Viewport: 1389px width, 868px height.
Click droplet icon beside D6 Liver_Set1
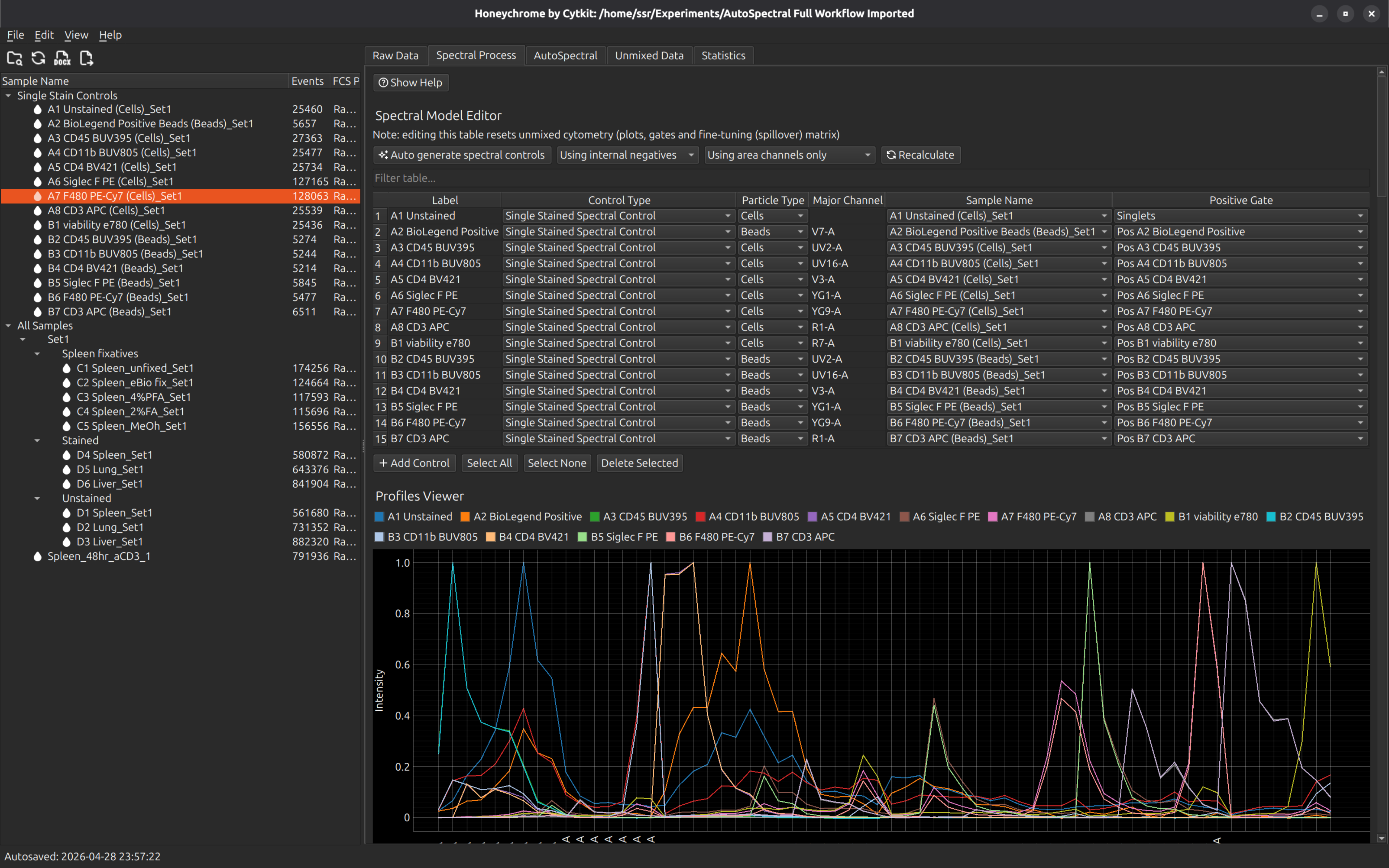67,484
